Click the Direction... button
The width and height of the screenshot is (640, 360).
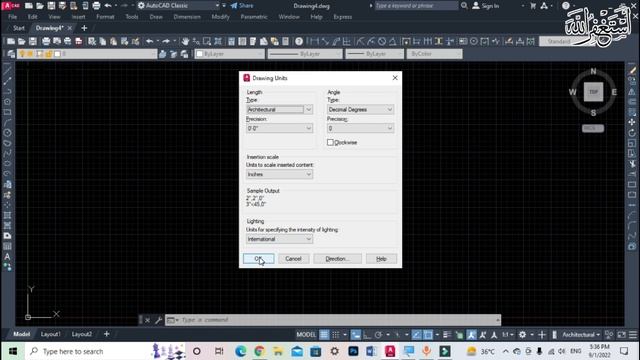pos(337,259)
